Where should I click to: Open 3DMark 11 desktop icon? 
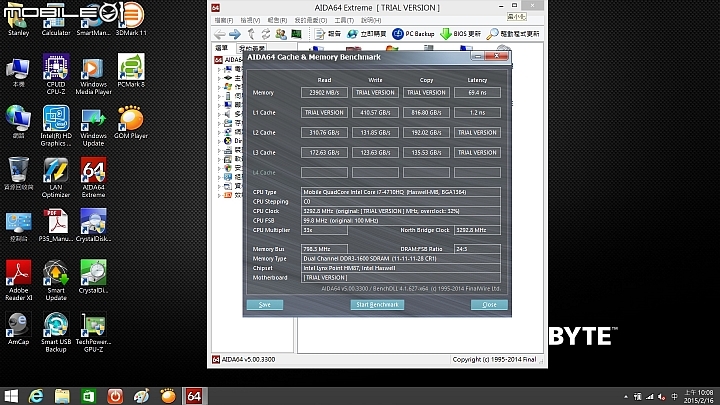(x=131, y=19)
